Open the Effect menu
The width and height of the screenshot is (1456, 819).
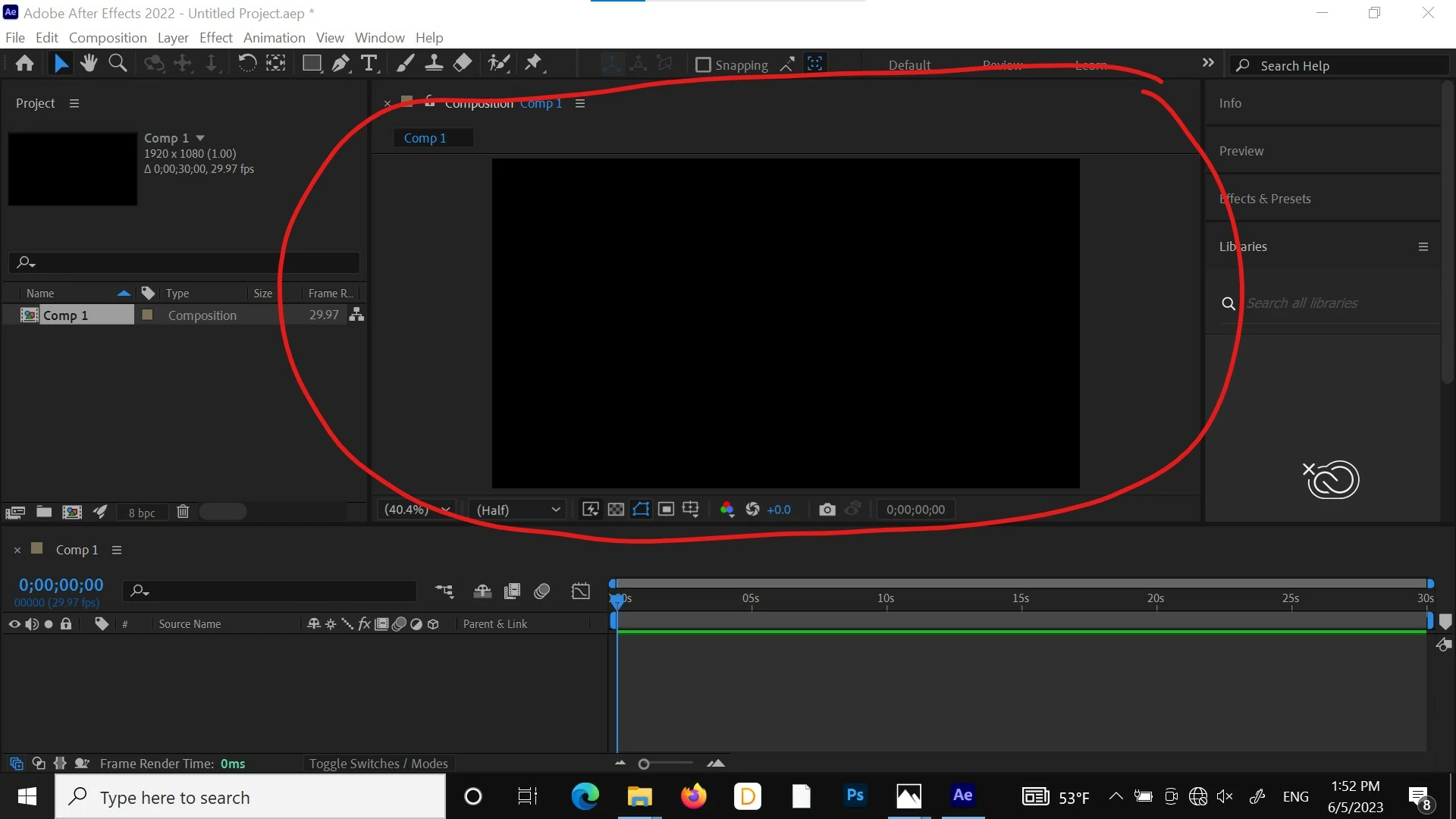pyautogui.click(x=215, y=37)
